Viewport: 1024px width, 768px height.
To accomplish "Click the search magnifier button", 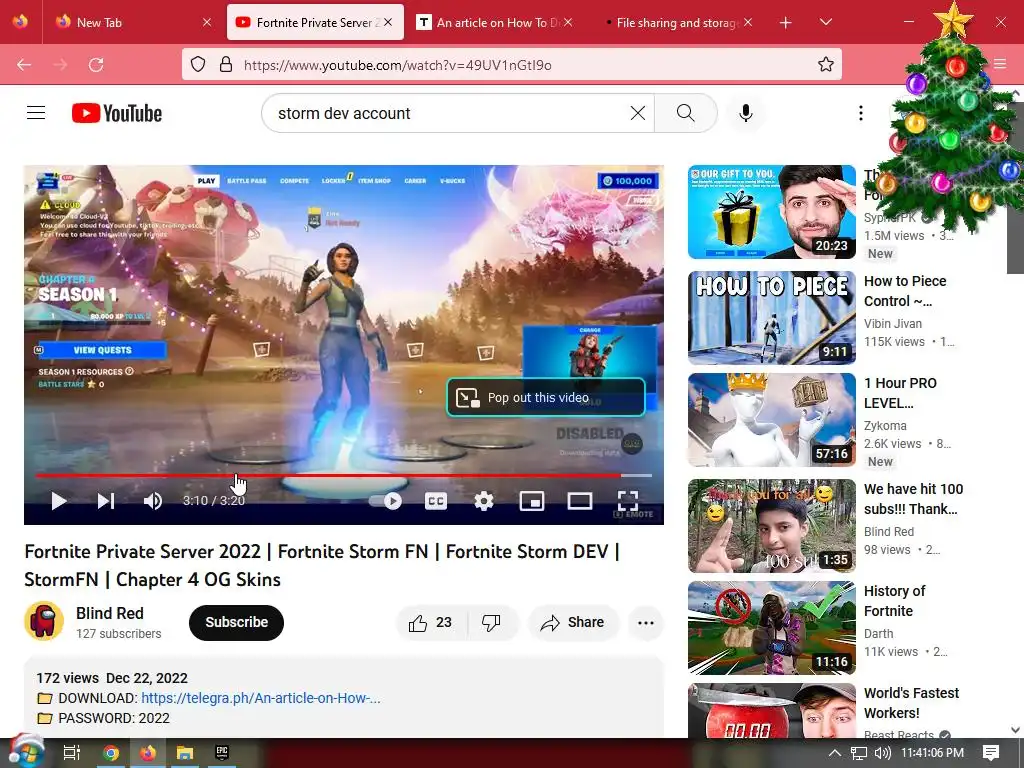I will tap(685, 113).
